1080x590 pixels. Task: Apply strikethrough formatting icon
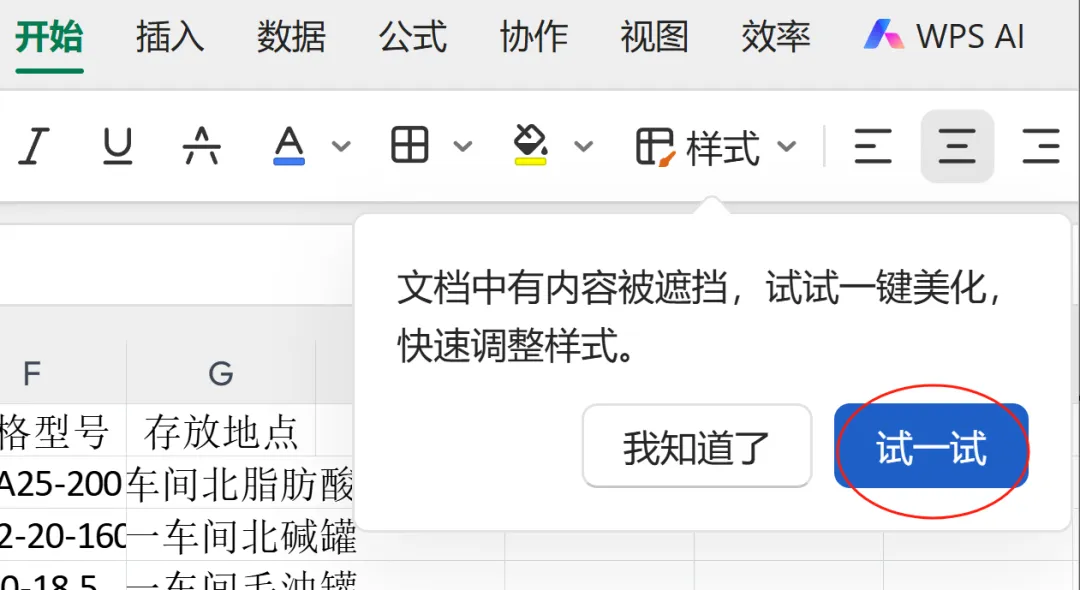(201, 146)
